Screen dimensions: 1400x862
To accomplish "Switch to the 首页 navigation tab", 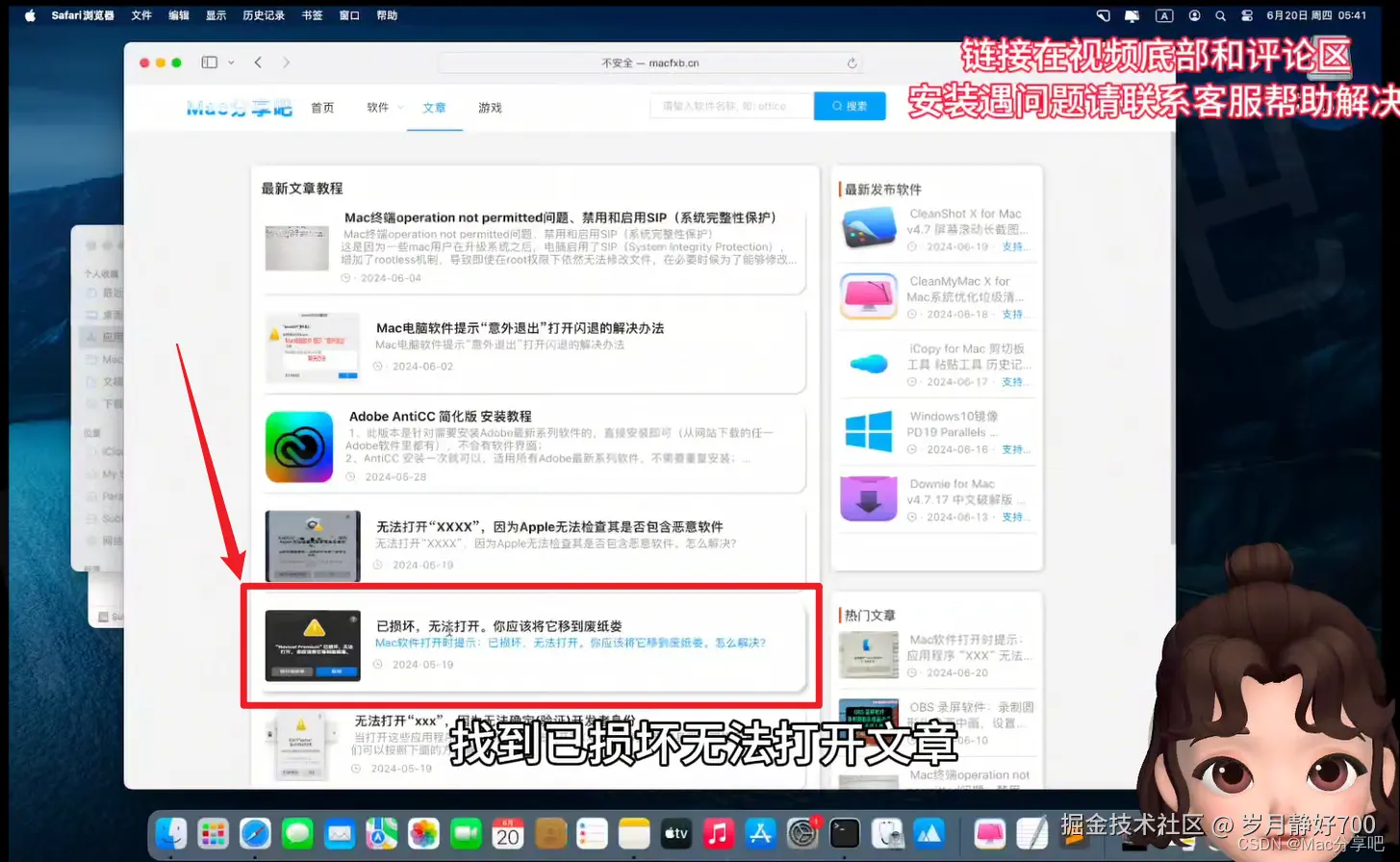I will (x=322, y=108).
